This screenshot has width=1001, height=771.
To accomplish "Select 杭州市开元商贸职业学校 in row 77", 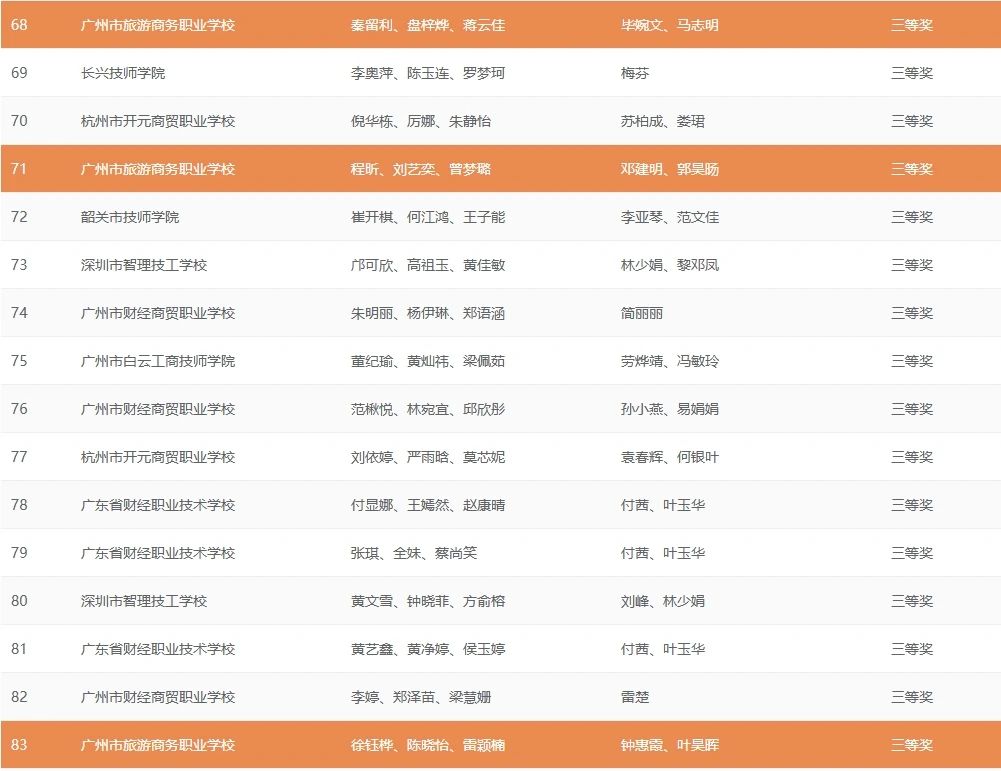I will click(158, 456).
